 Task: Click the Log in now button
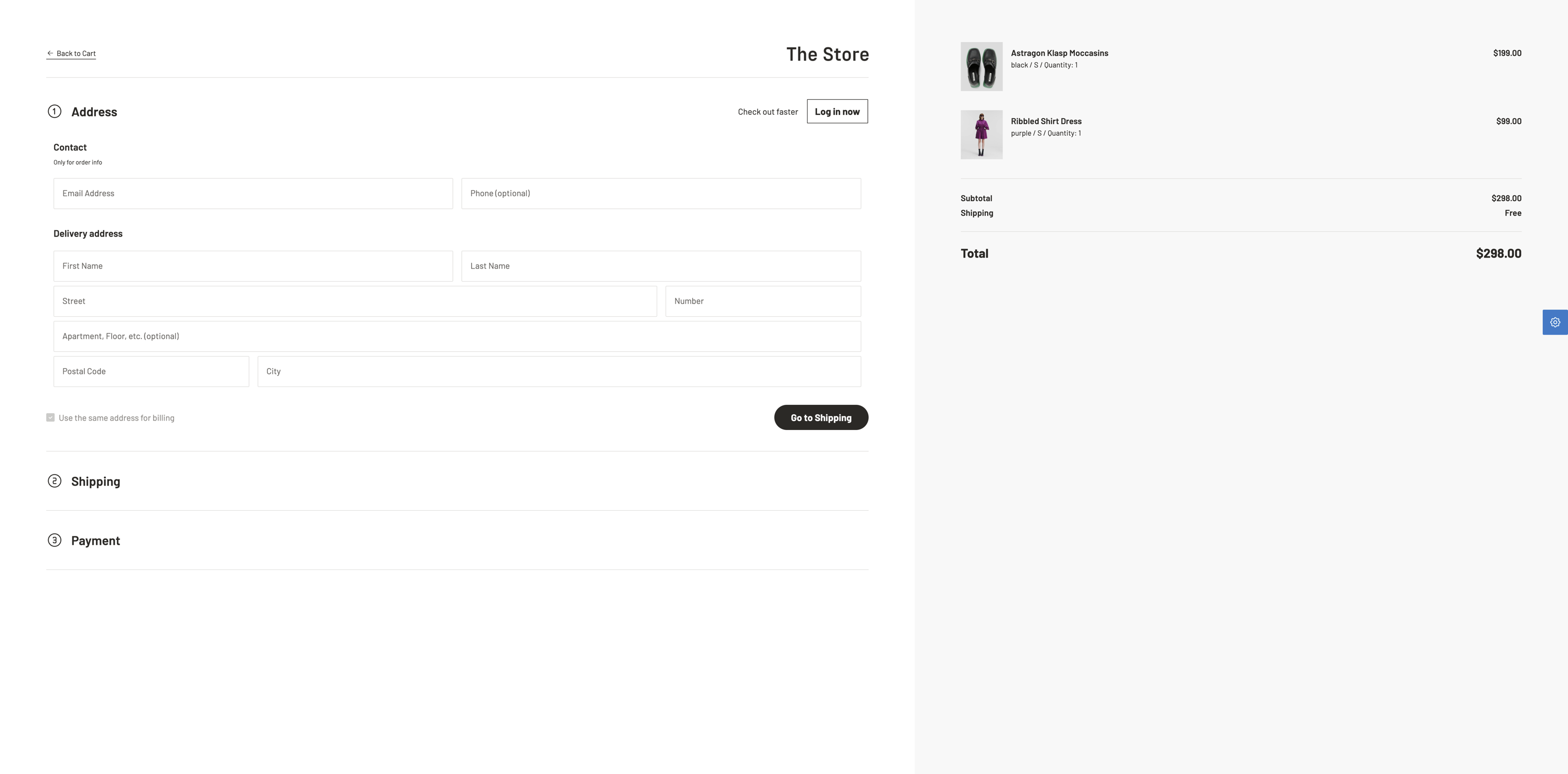point(837,111)
